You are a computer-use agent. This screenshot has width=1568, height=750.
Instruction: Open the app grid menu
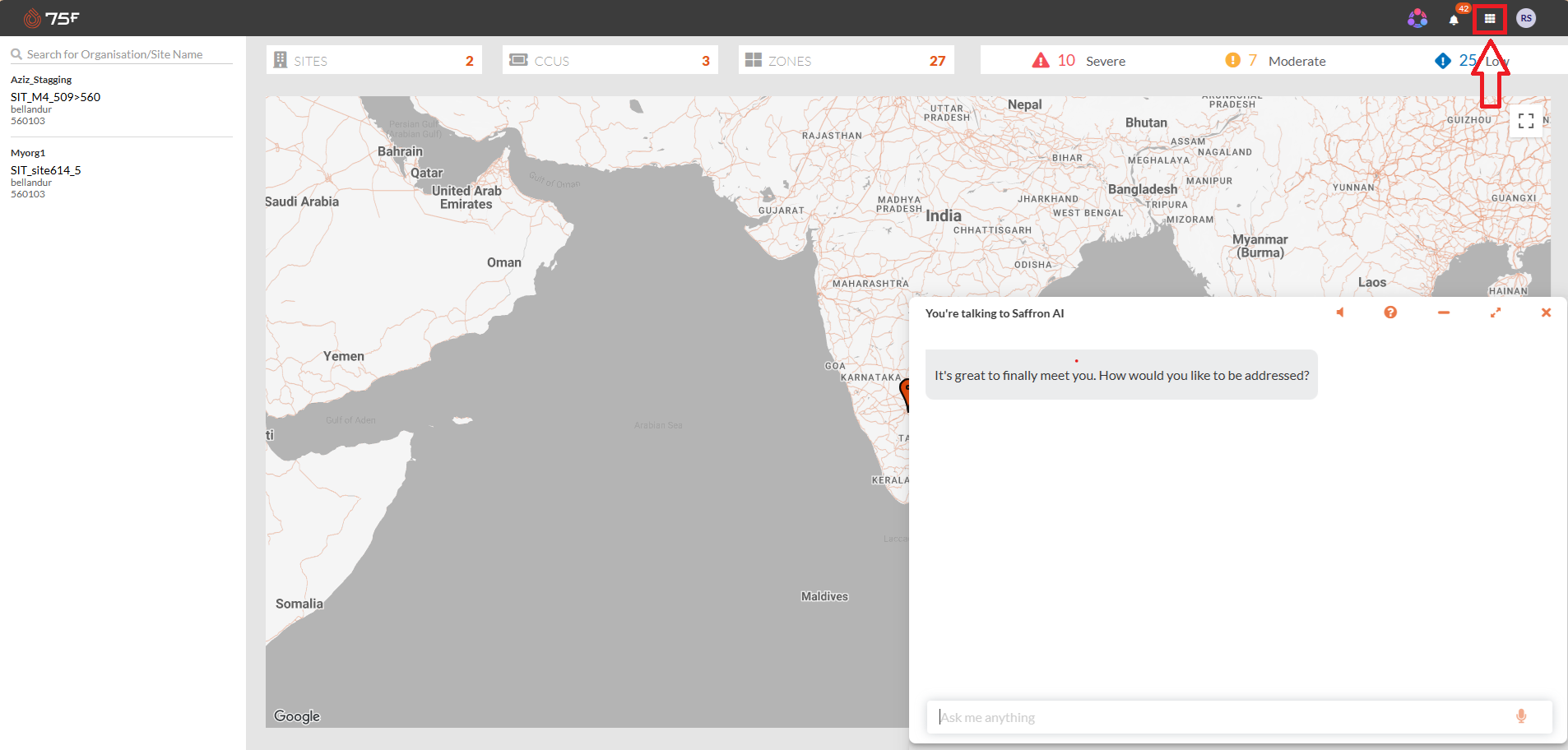pos(1490,18)
